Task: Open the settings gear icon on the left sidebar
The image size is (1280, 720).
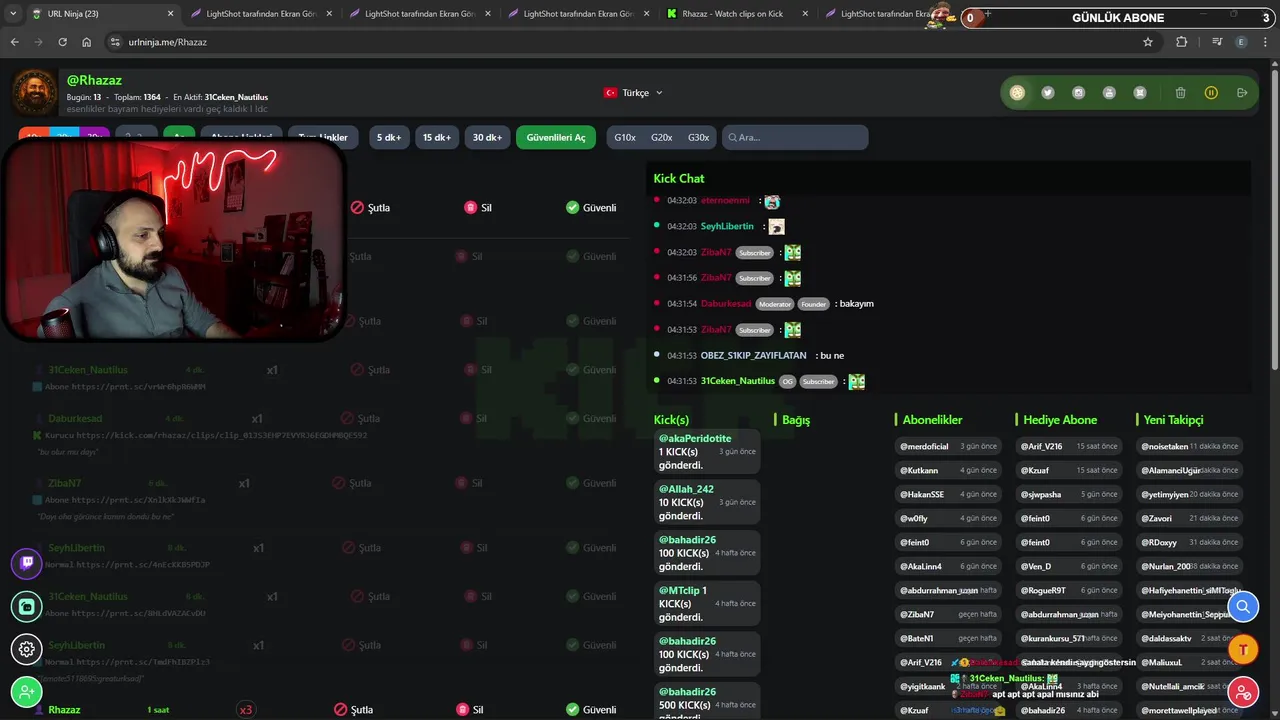Action: tap(27, 649)
